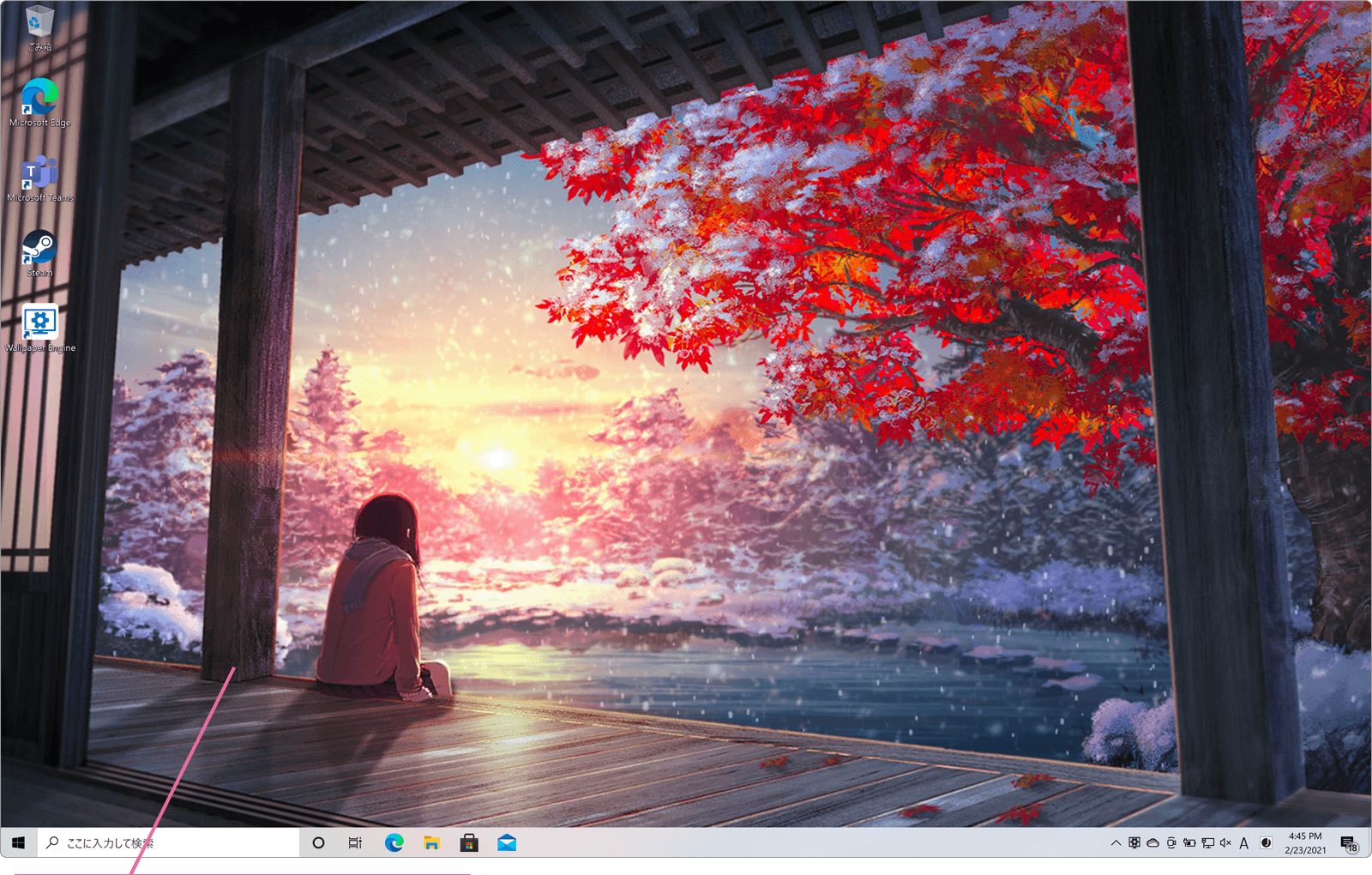Open the OneDrive cloud tray icon
Viewport: 1372px width, 875px height.
click(x=1152, y=842)
